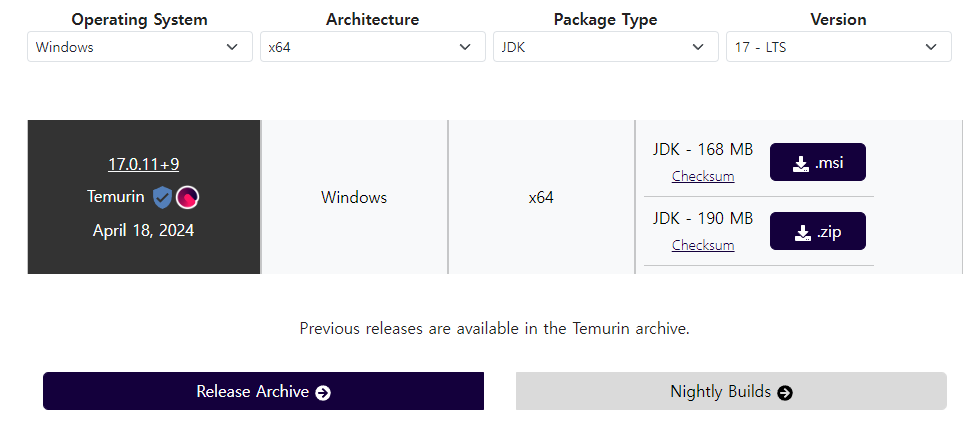Click the download icon on .msi button
The image size is (973, 429).
point(800,164)
